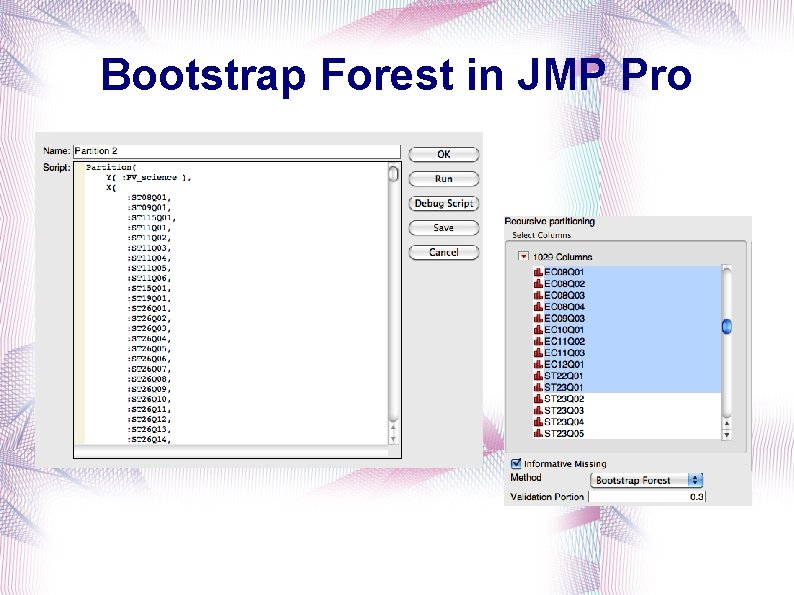Click nominal icon beside EC11Q02
The height and width of the screenshot is (595, 794).
(x=538, y=341)
